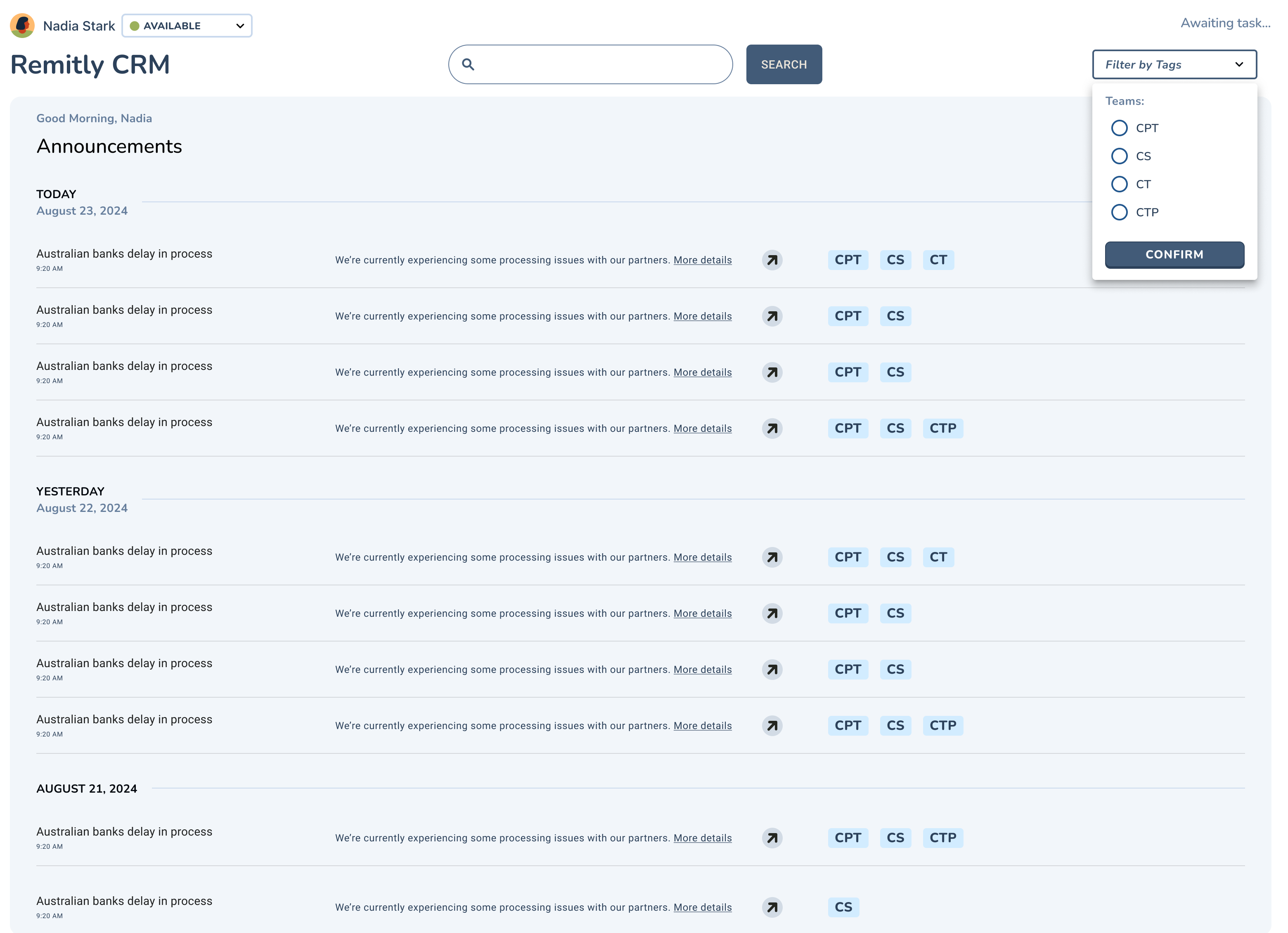The image size is (1288, 933).
Task: Click the Announcements heading
Action: [109, 147]
